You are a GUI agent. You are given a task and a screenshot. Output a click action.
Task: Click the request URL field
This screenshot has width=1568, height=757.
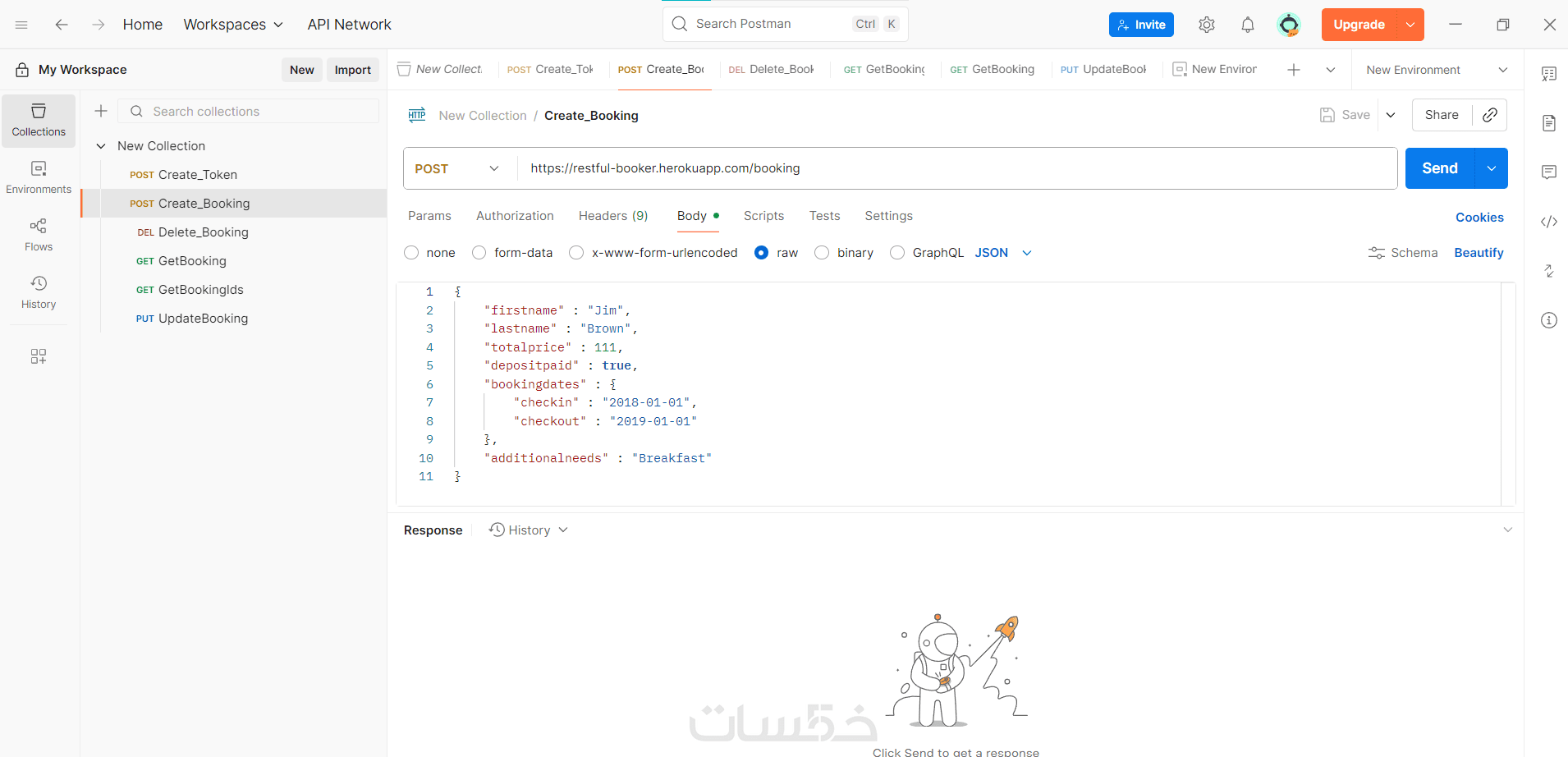coord(957,168)
